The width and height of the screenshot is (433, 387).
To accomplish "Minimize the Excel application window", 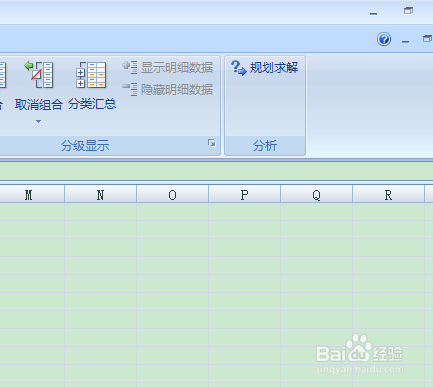I will 374,14.
